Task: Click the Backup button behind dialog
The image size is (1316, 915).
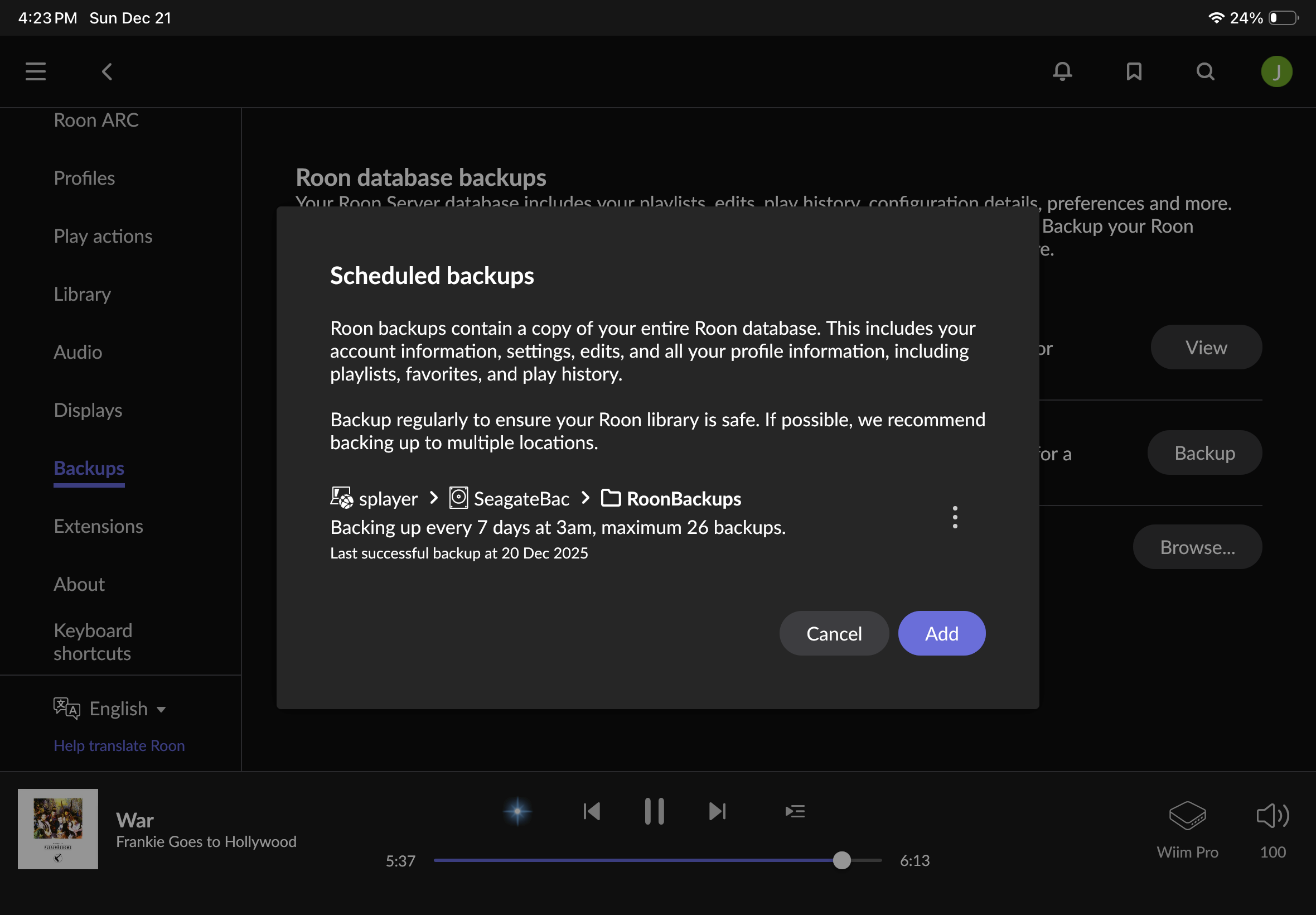Action: coord(1204,453)
